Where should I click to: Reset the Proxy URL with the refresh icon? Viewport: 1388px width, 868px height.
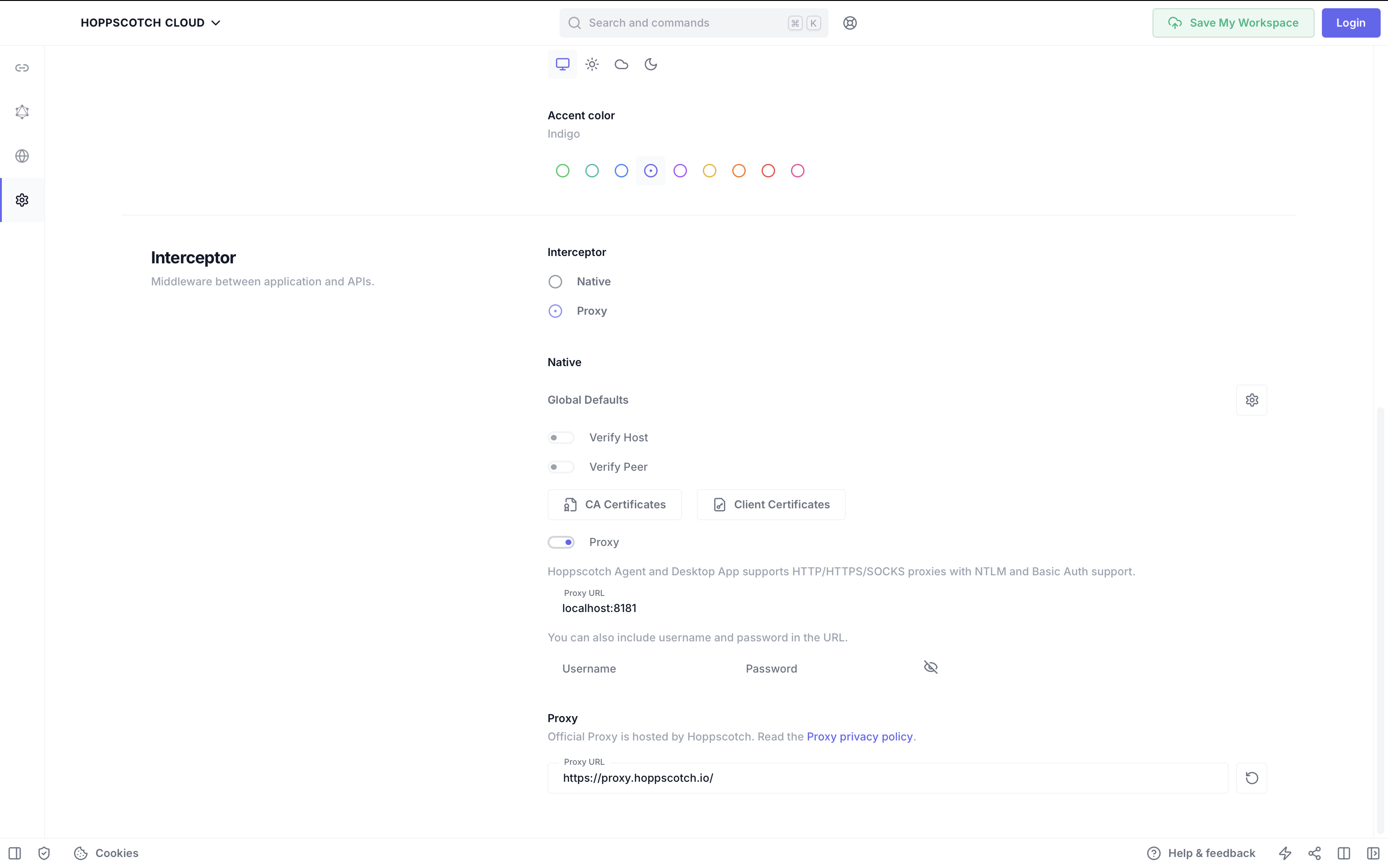click(x=1252, y=778)
